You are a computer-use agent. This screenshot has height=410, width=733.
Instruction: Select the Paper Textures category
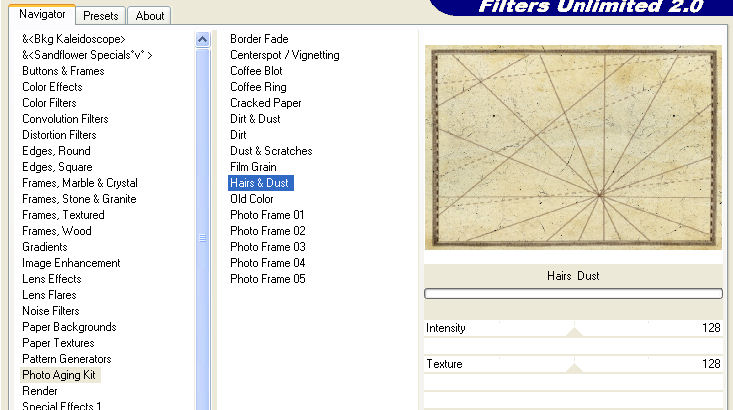coord(58,343)
